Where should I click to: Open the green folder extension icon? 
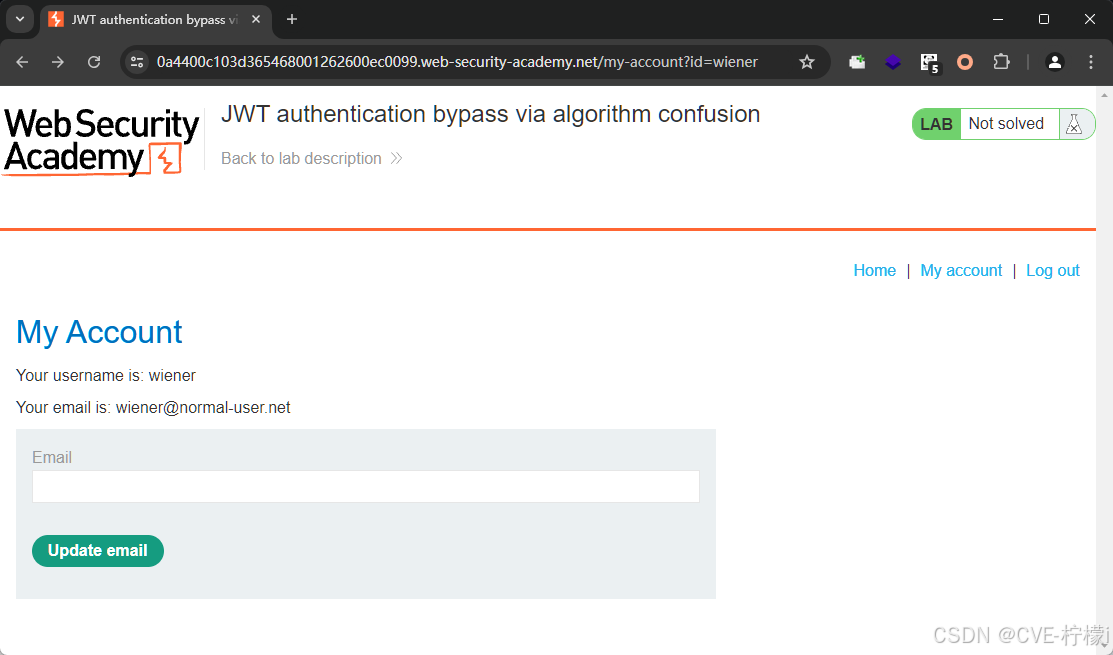857,62
